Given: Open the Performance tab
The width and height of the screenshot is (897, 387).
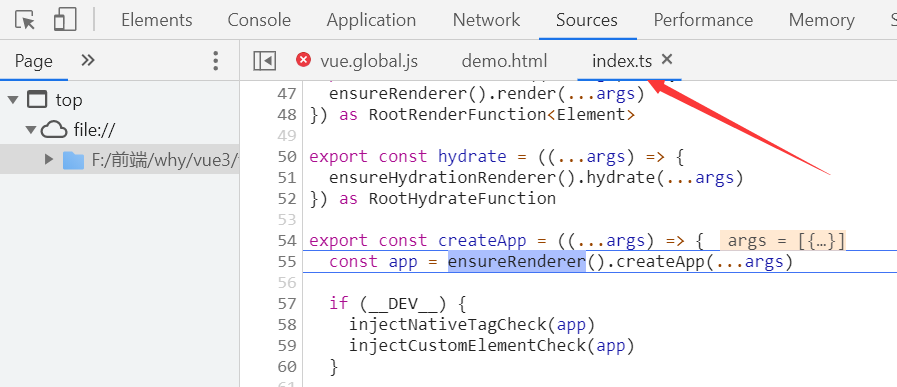Looking at the screenshot, I should pos(703,20).
